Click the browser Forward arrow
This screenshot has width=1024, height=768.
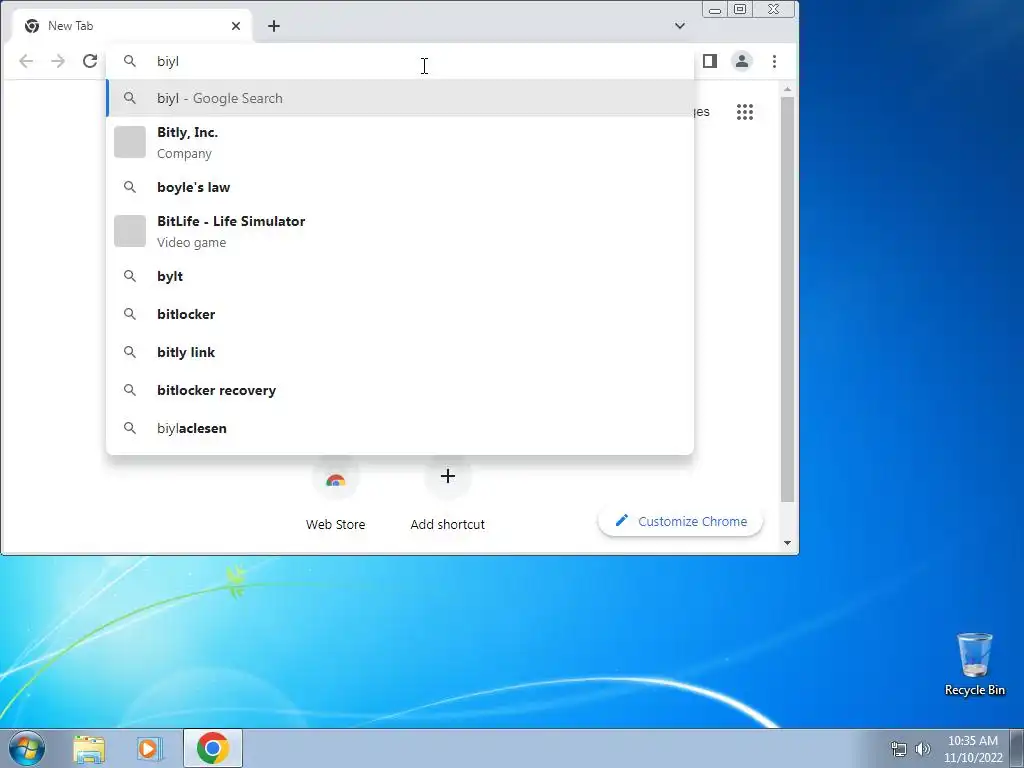pos(58,61)
